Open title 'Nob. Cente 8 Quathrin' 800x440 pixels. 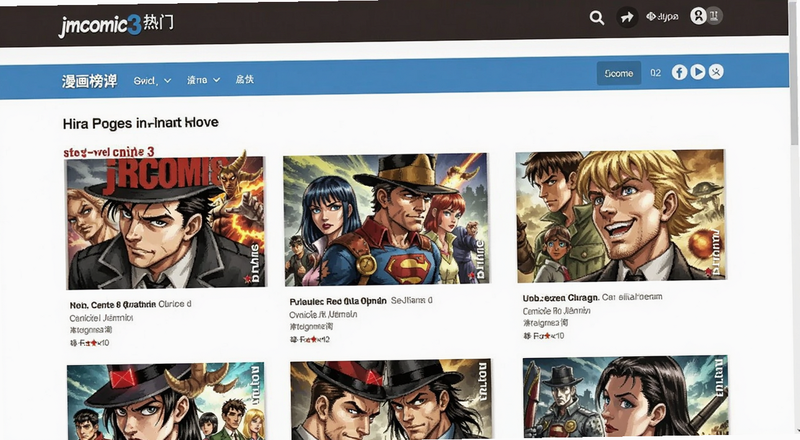tap(113, 305)
